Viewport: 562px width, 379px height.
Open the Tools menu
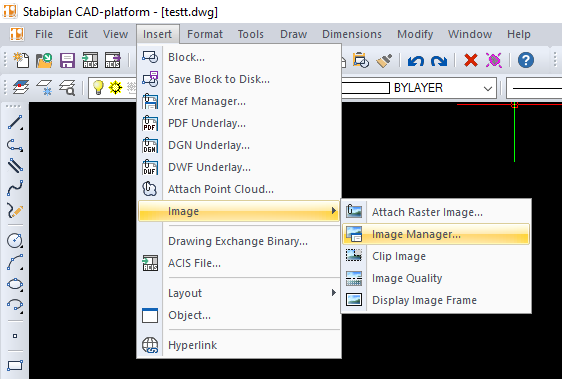(251, 34)
